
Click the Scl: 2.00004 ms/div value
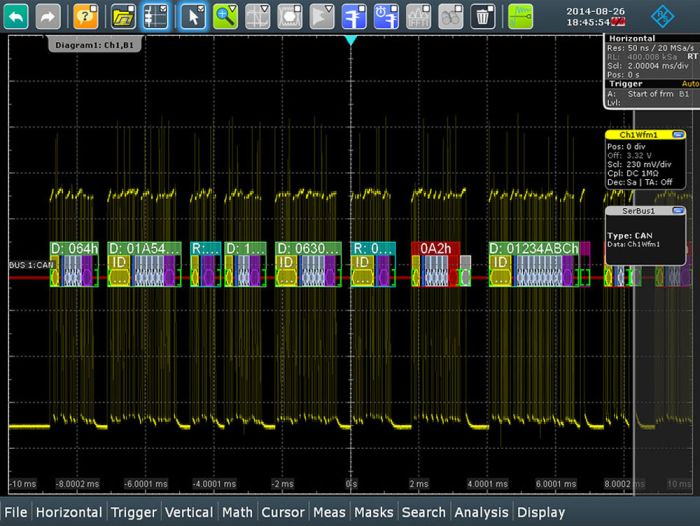coord(648,66)
